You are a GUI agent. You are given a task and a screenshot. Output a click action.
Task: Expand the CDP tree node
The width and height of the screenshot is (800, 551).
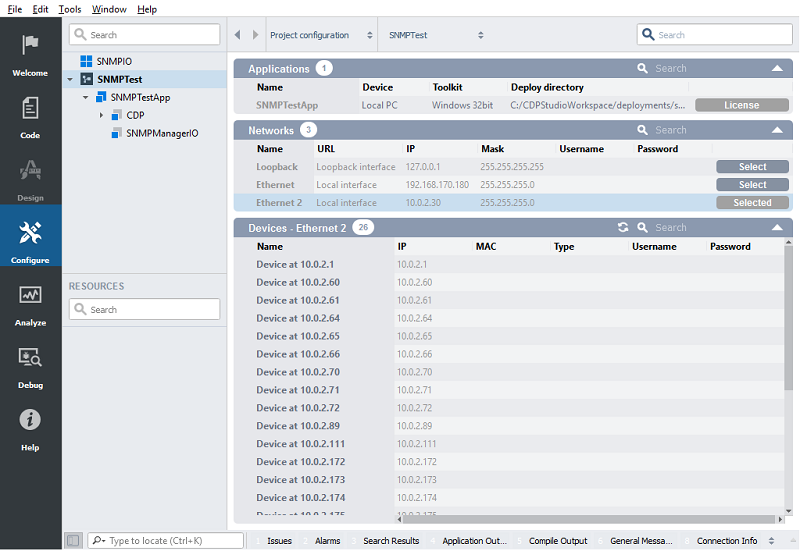102,115
